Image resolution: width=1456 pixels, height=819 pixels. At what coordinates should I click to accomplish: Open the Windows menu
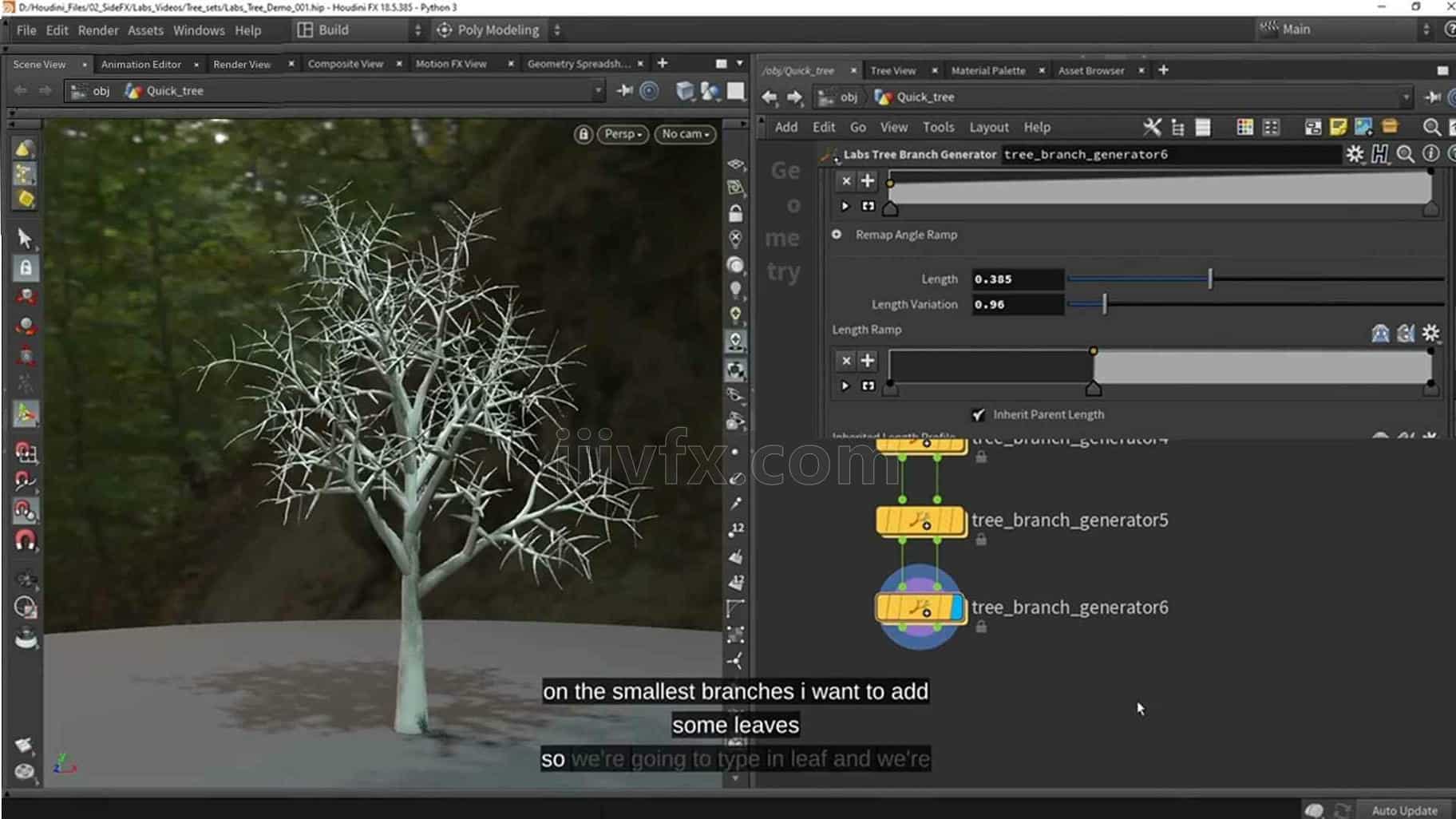click(198, 30)
